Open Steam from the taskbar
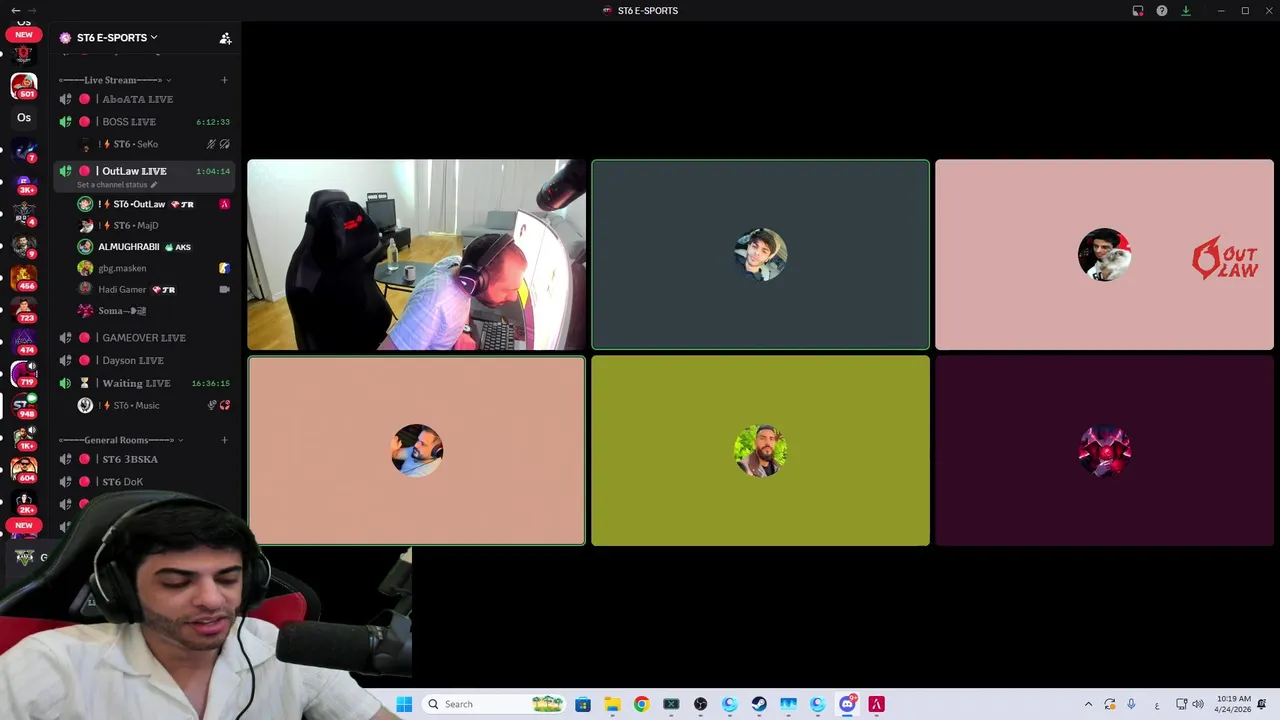Viewport: 1280px width, 720px height. click(759, 704)
